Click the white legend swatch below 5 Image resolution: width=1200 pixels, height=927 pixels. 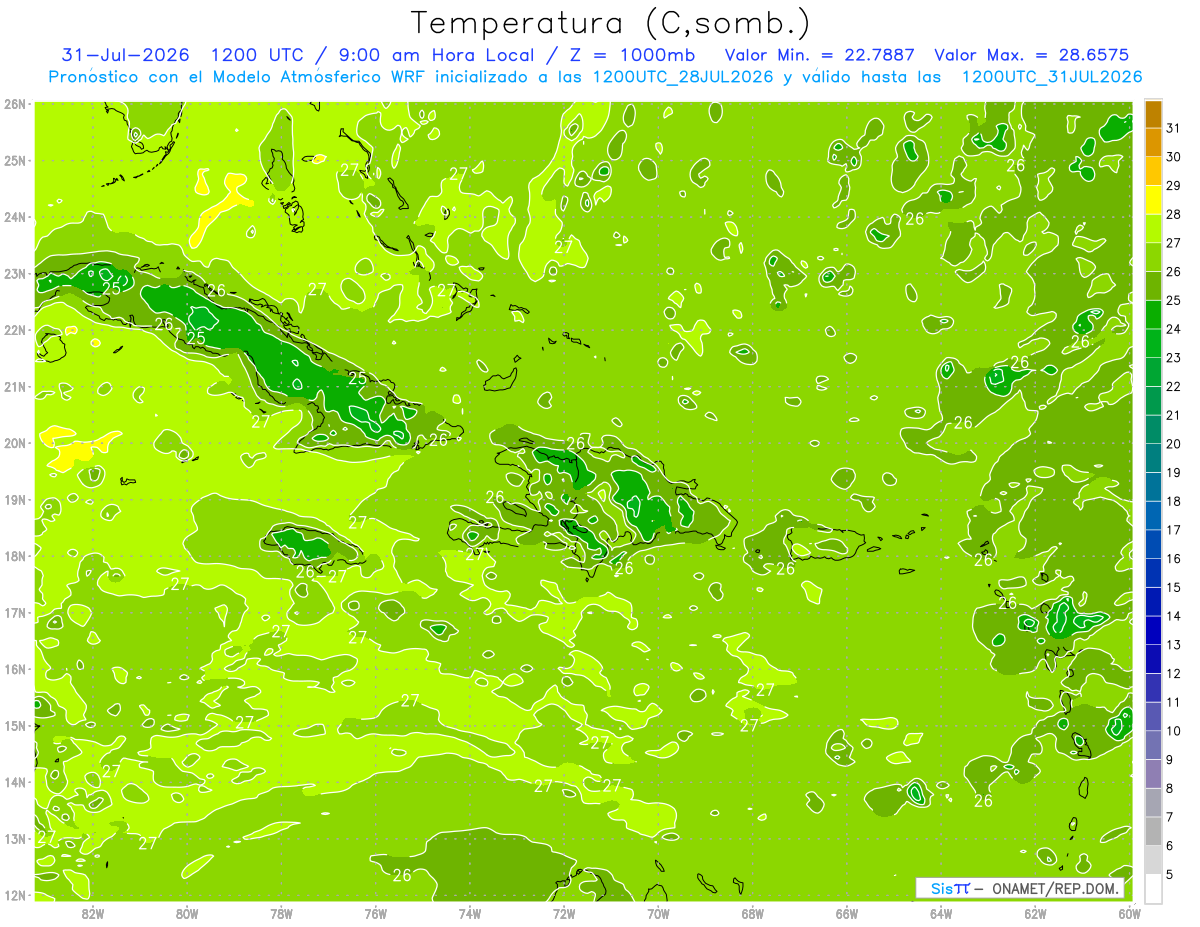click(x=1153, y=888)
